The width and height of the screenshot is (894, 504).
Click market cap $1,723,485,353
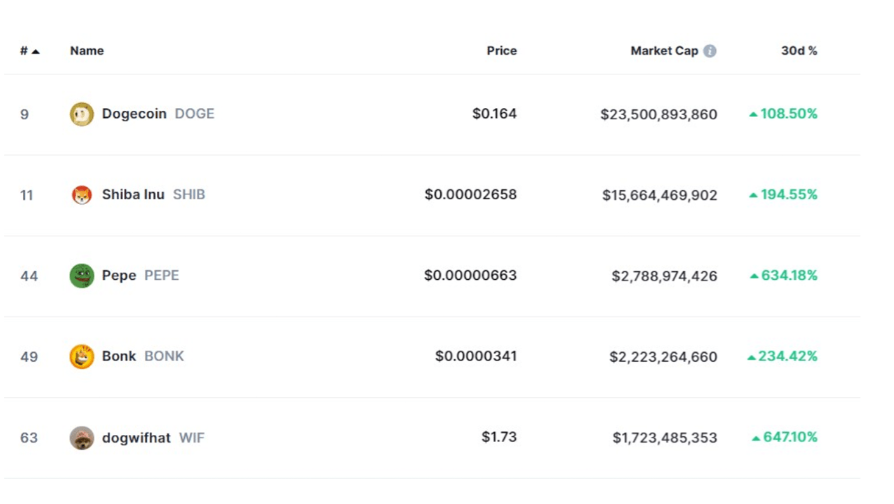pyautogui.click(x=665, y=438)
